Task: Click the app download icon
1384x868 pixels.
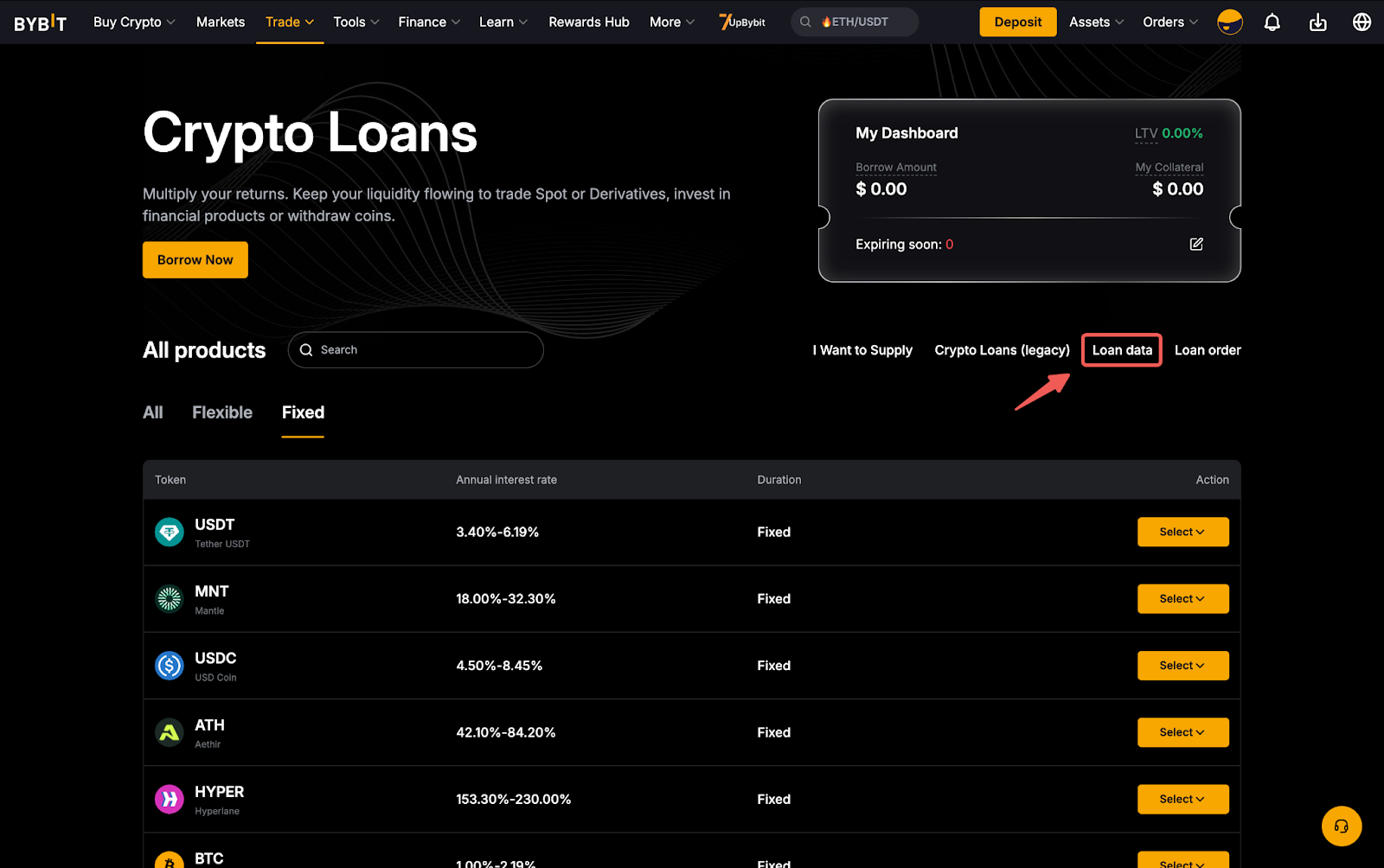Action: [1317, 22]
